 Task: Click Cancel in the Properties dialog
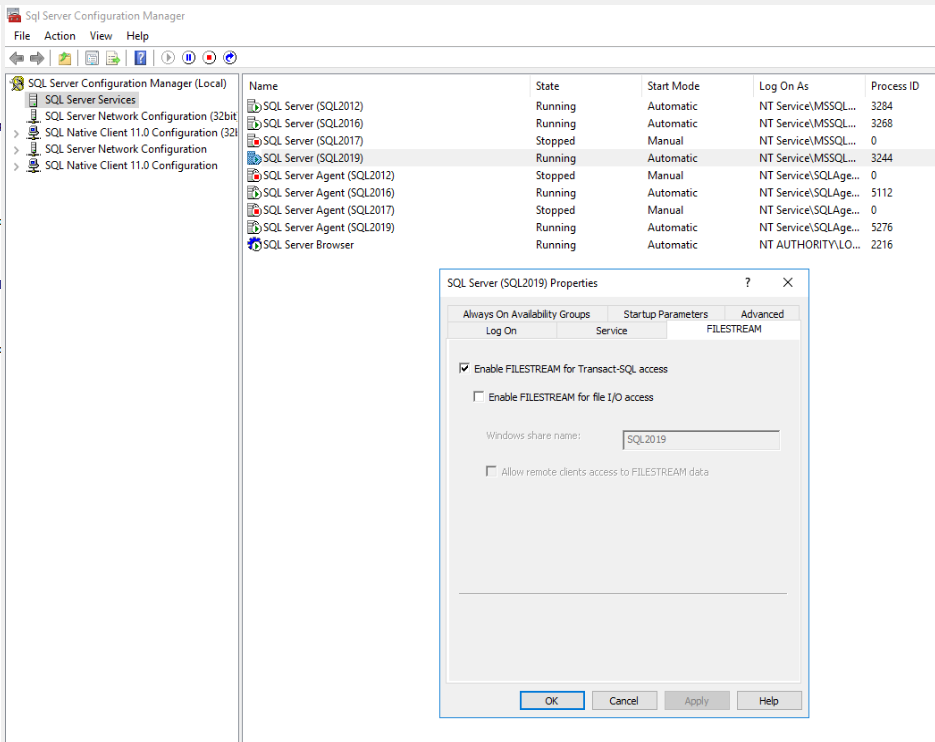pyautogui.click(x=623, y=701)
